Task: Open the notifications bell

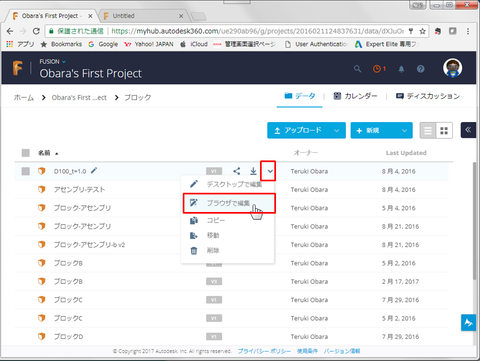Action: [x=401, y=69]
